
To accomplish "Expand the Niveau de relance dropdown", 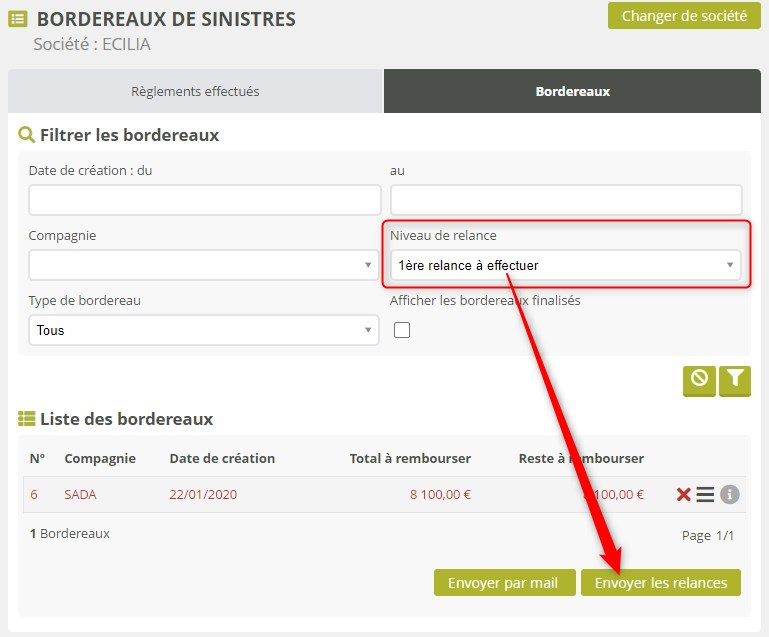I will [x=565, y=265].
